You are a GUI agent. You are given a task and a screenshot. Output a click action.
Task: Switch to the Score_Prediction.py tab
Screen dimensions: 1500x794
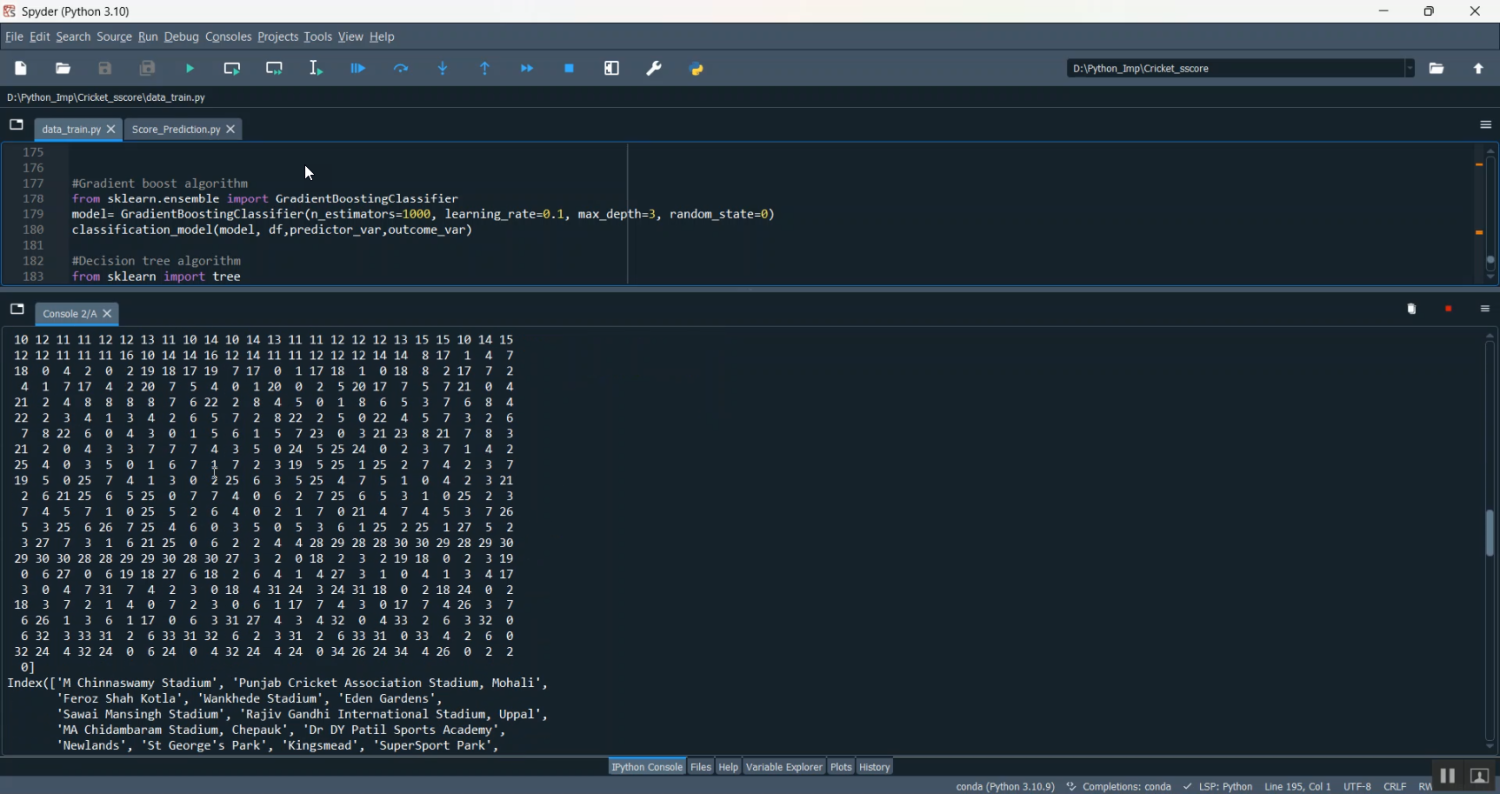[x=175, y=130]
